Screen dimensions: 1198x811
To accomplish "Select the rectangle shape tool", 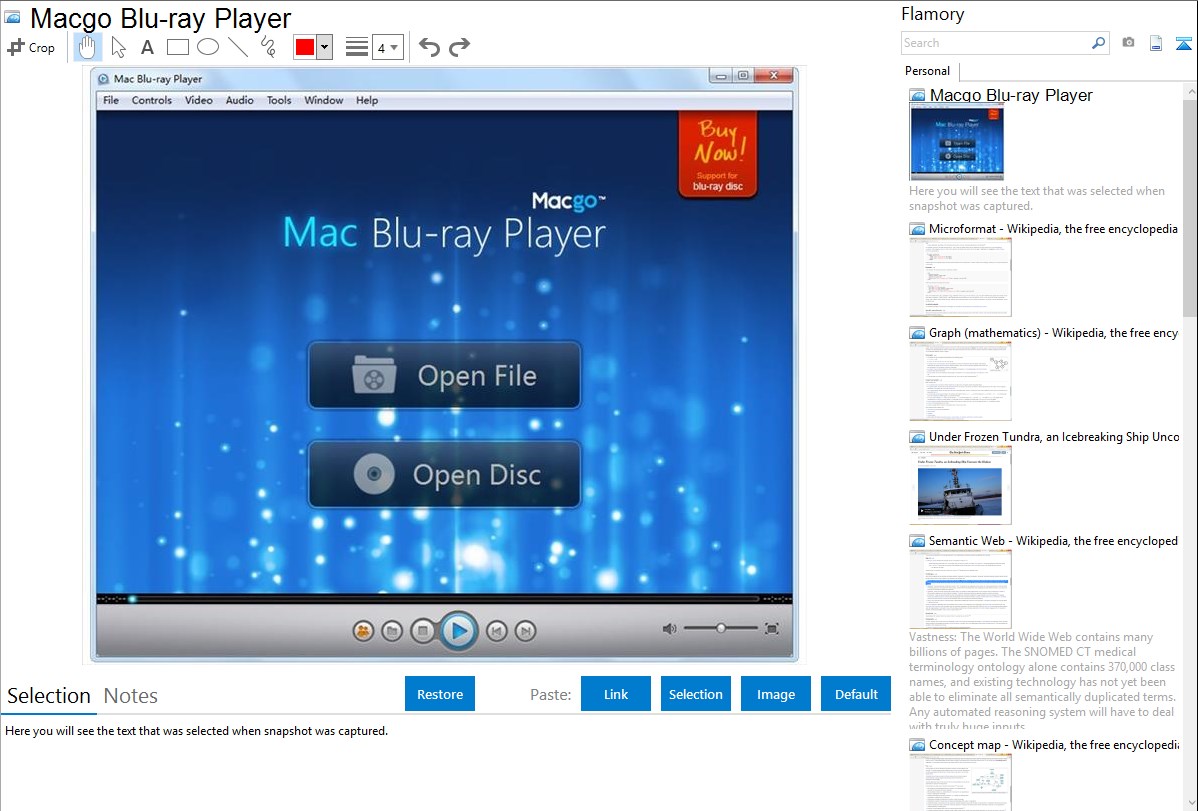I will 177,47.
